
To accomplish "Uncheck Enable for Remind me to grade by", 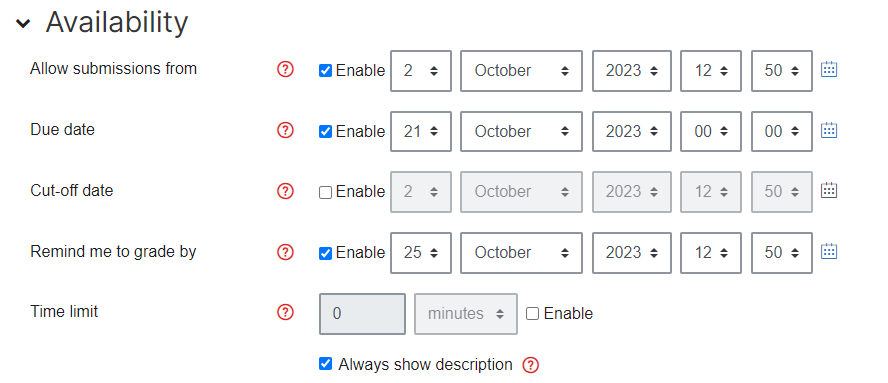I will click(326, 253).
